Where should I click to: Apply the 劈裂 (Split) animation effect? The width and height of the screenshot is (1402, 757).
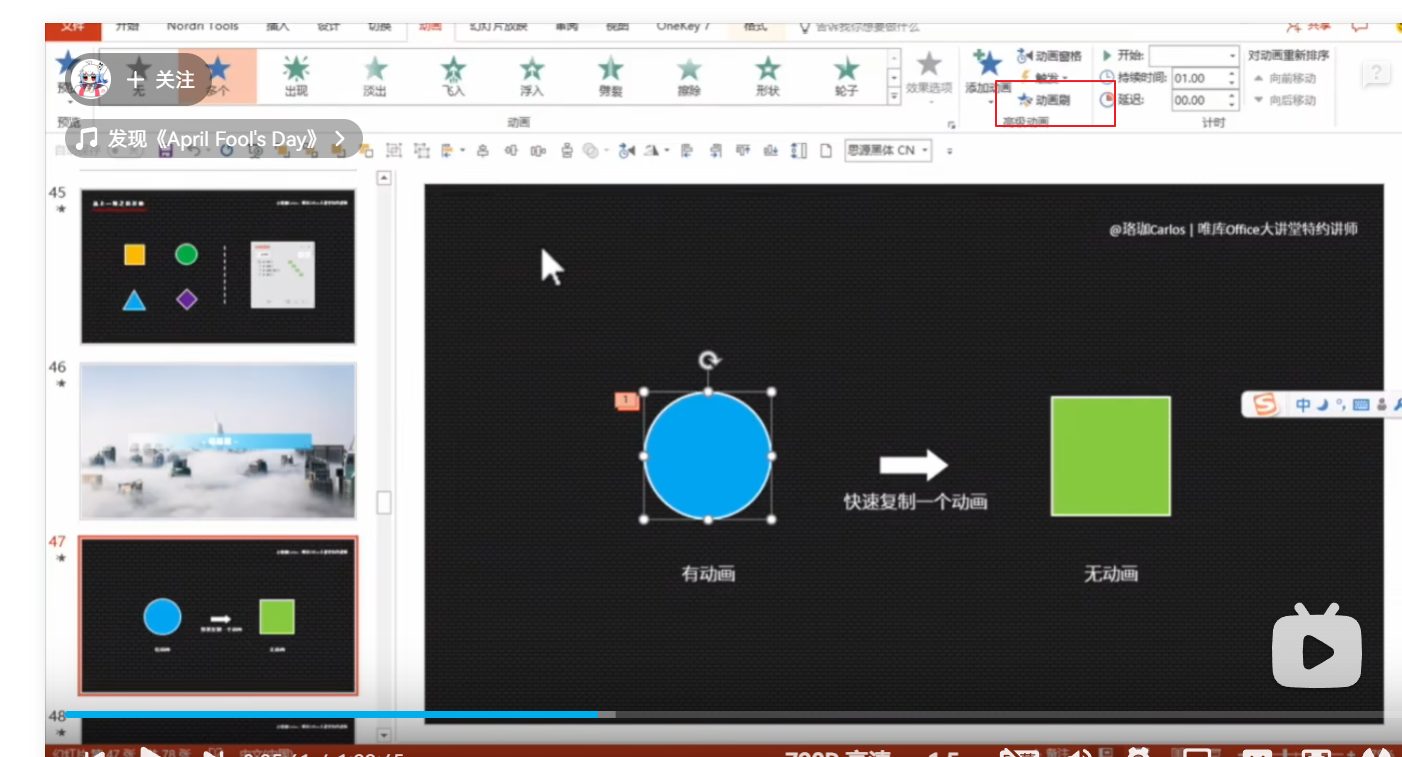610,76
